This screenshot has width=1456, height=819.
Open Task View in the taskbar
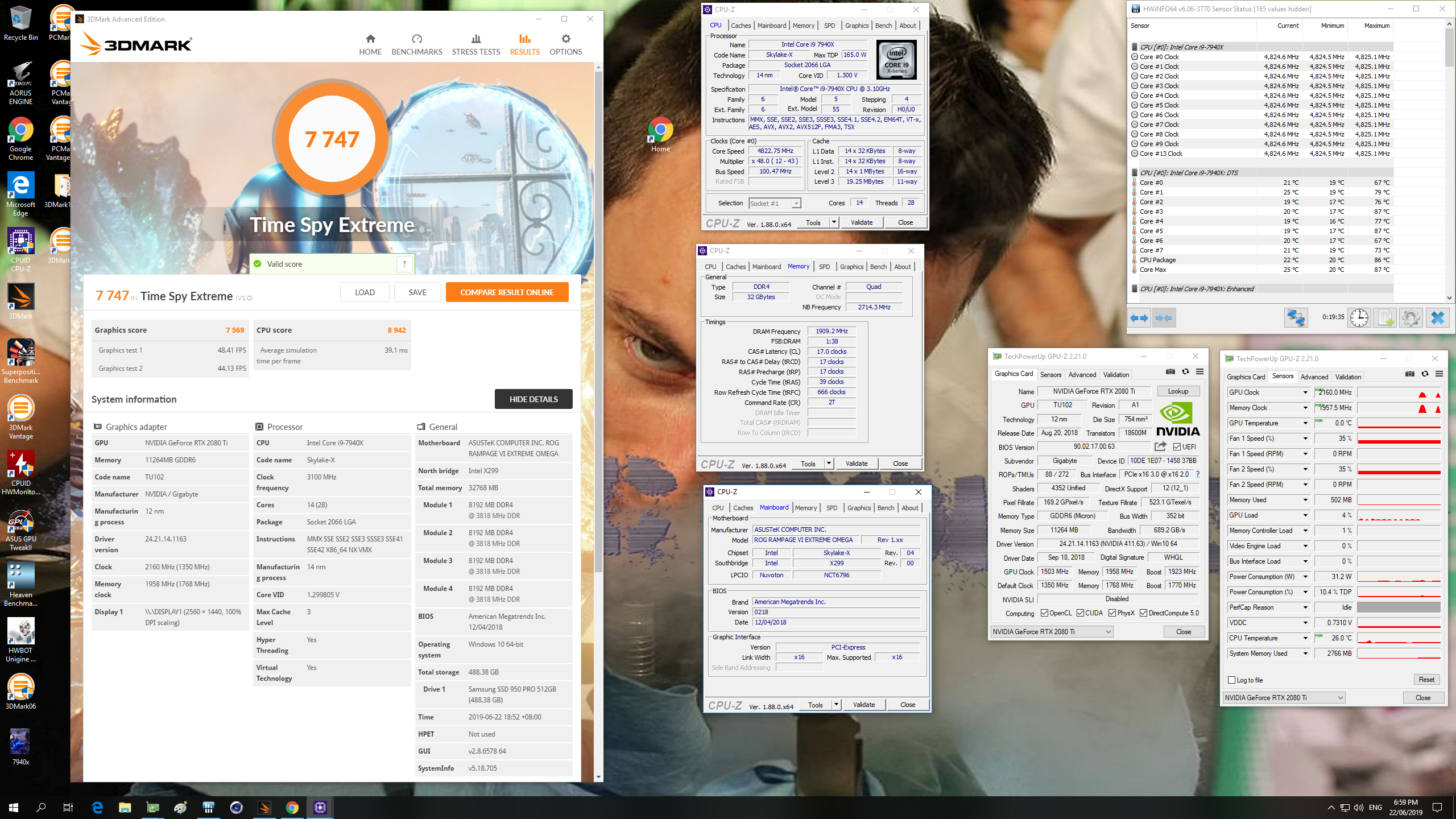click(x=68, y=808)
